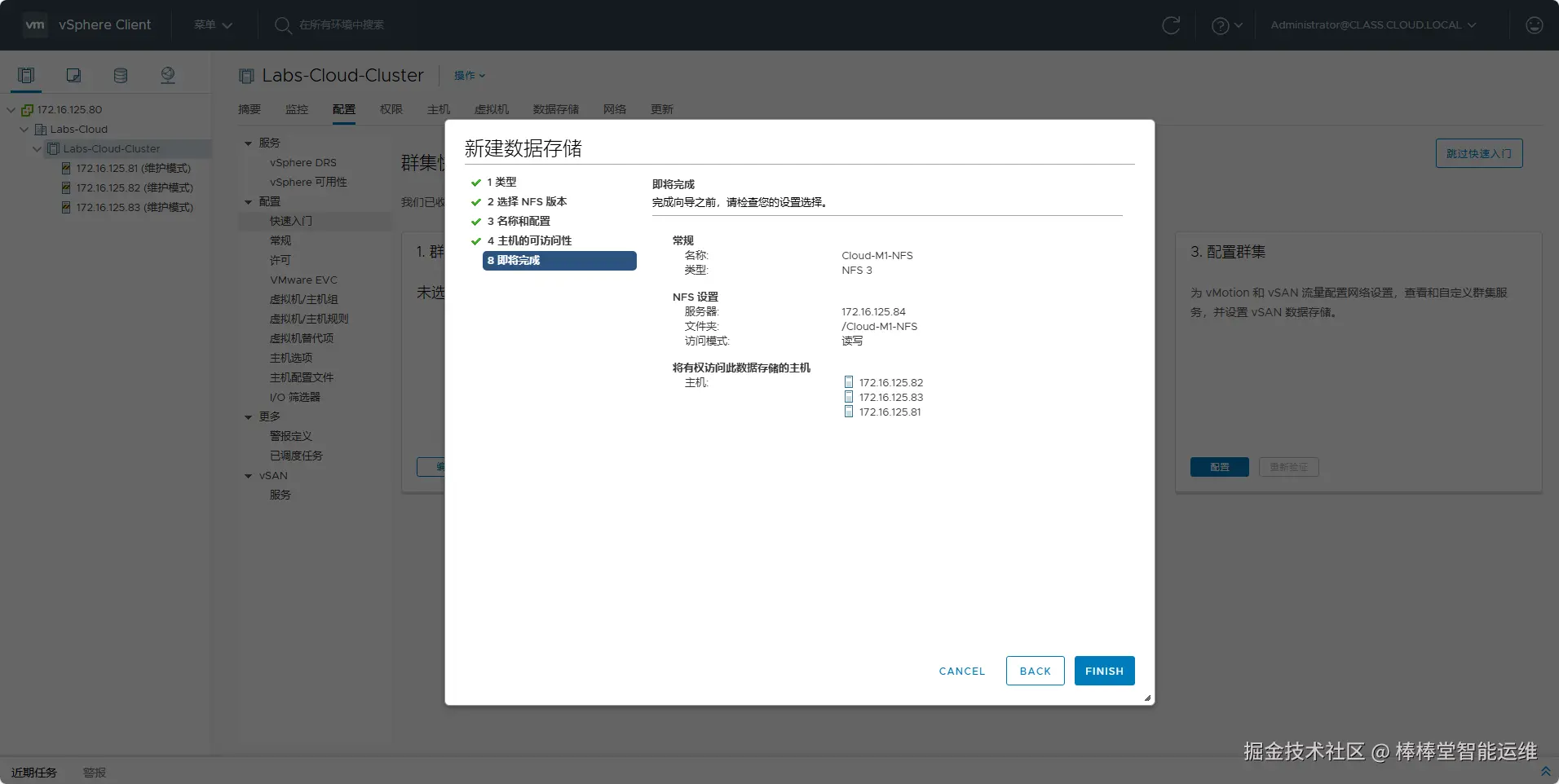Viewport: 1559px width, 784px height.
Task: Click the smiley feedback icon
Action: (1534, 25)
